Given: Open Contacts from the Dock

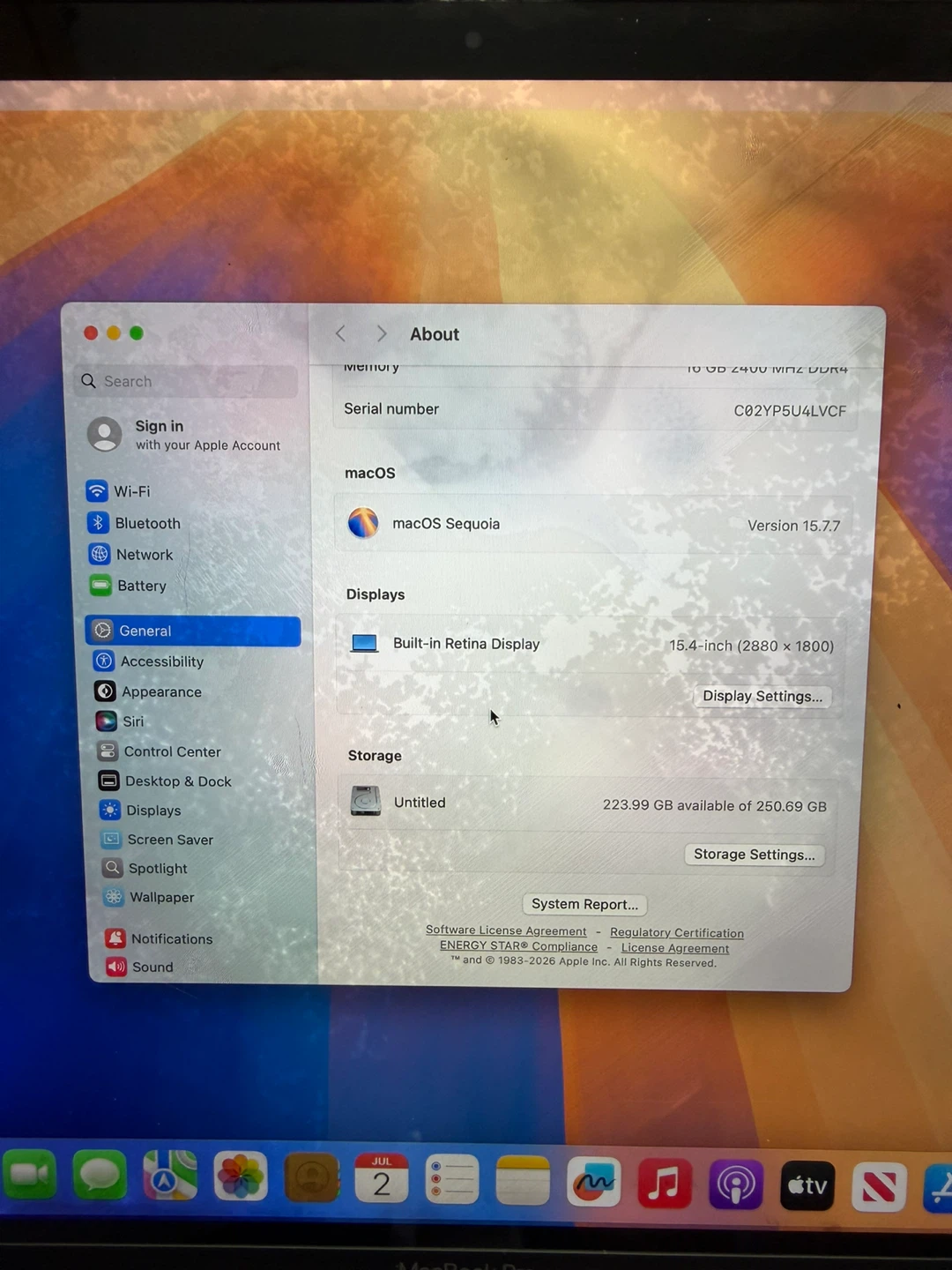Looking at the screenshot, I should click(311, 1177).
